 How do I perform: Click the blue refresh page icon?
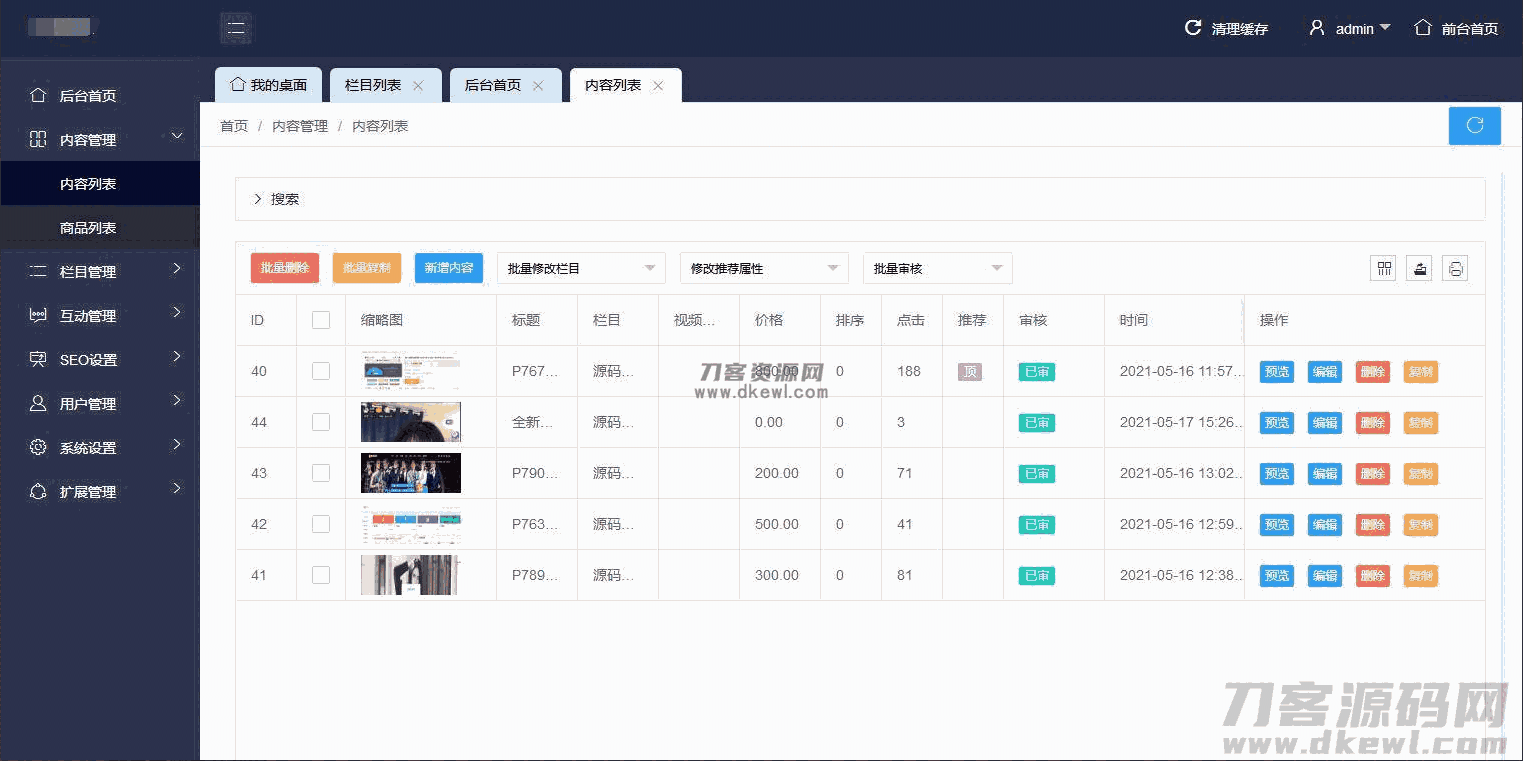point(1474,126)
